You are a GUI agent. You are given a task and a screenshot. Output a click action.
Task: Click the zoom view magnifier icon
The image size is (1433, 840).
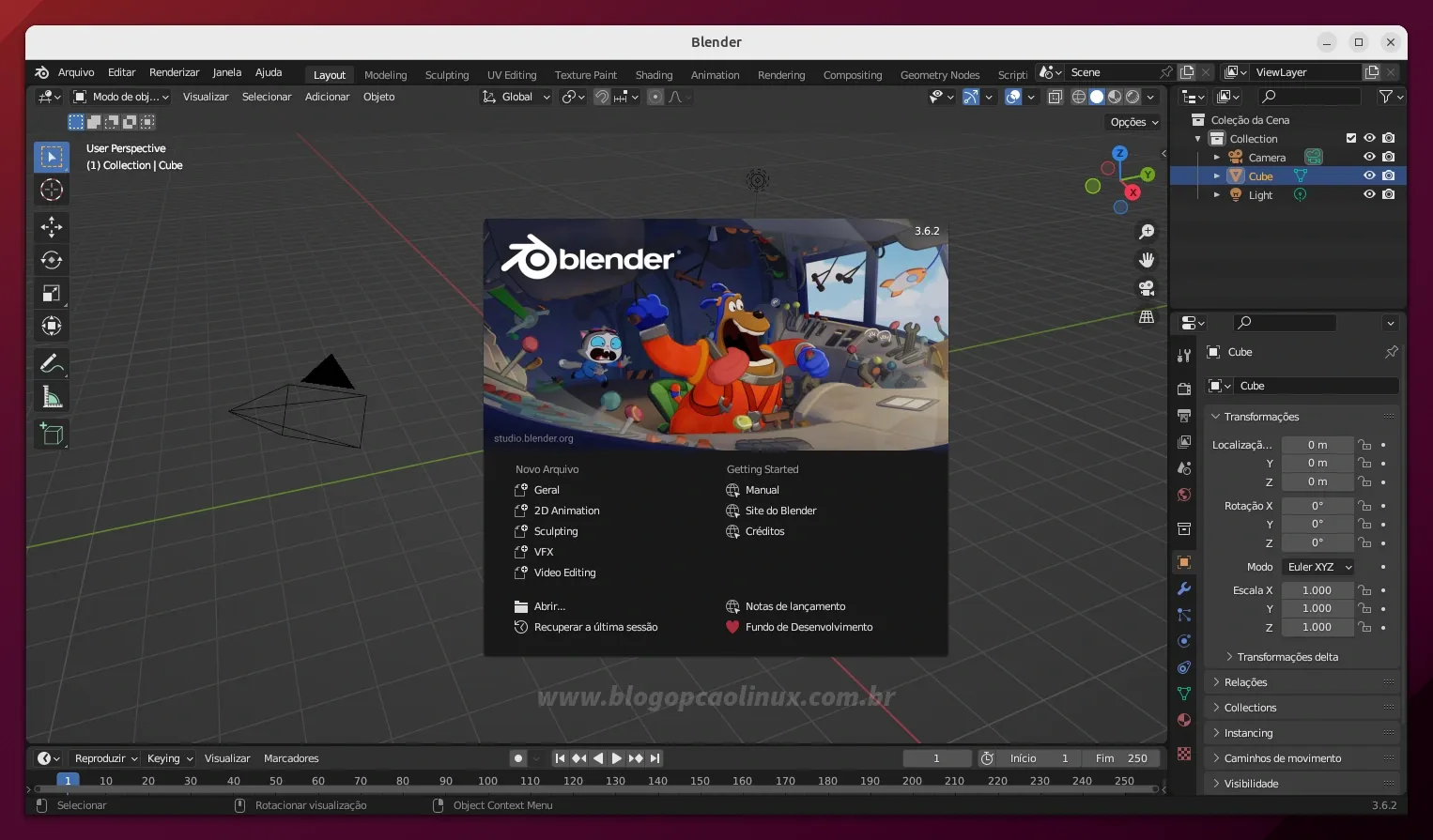[1147, 232]
